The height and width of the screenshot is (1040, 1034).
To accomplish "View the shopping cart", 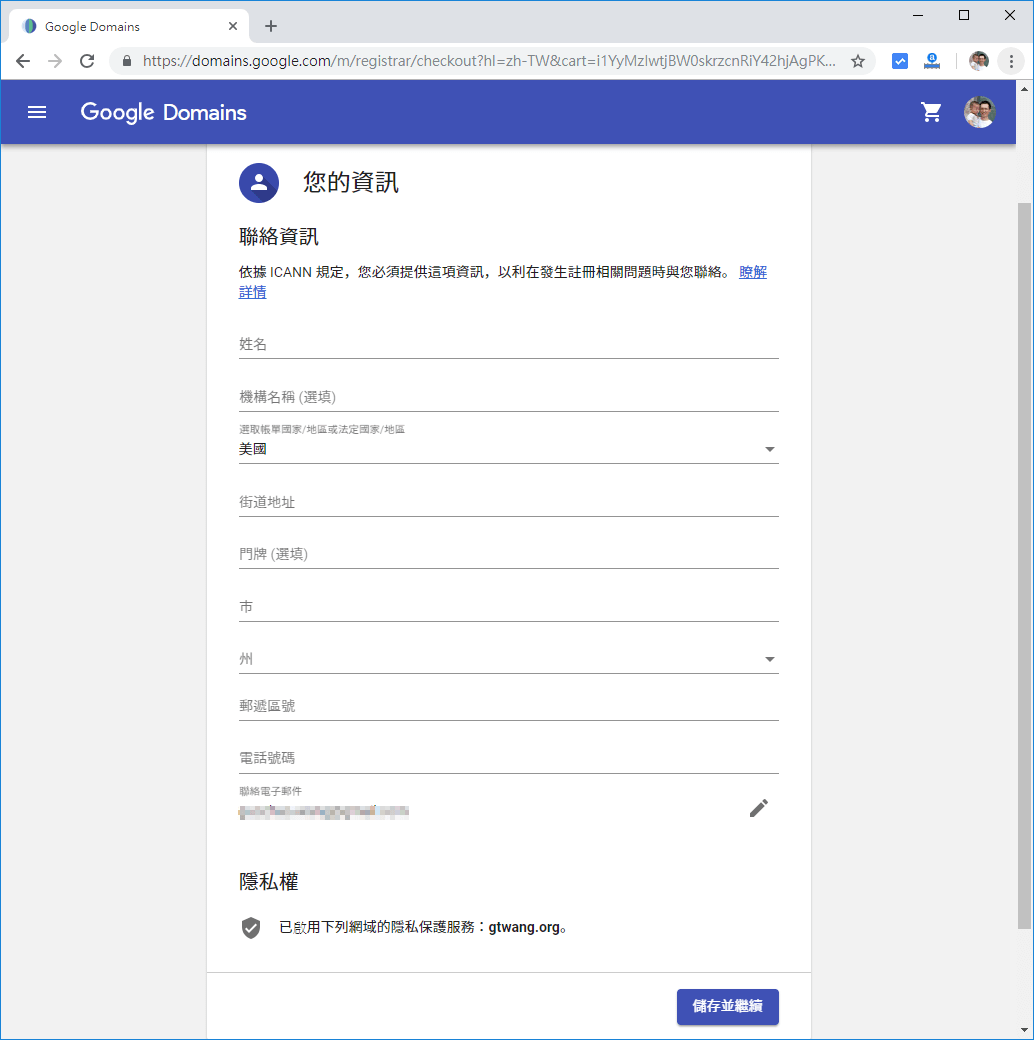I will point(931,112).
